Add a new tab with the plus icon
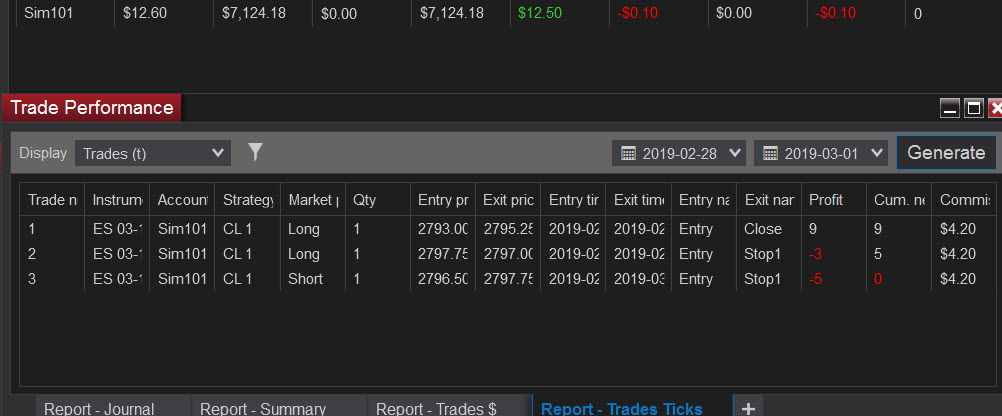Image resolution: width=1002 pixels, height=416 pixels. tap(748, 408)
